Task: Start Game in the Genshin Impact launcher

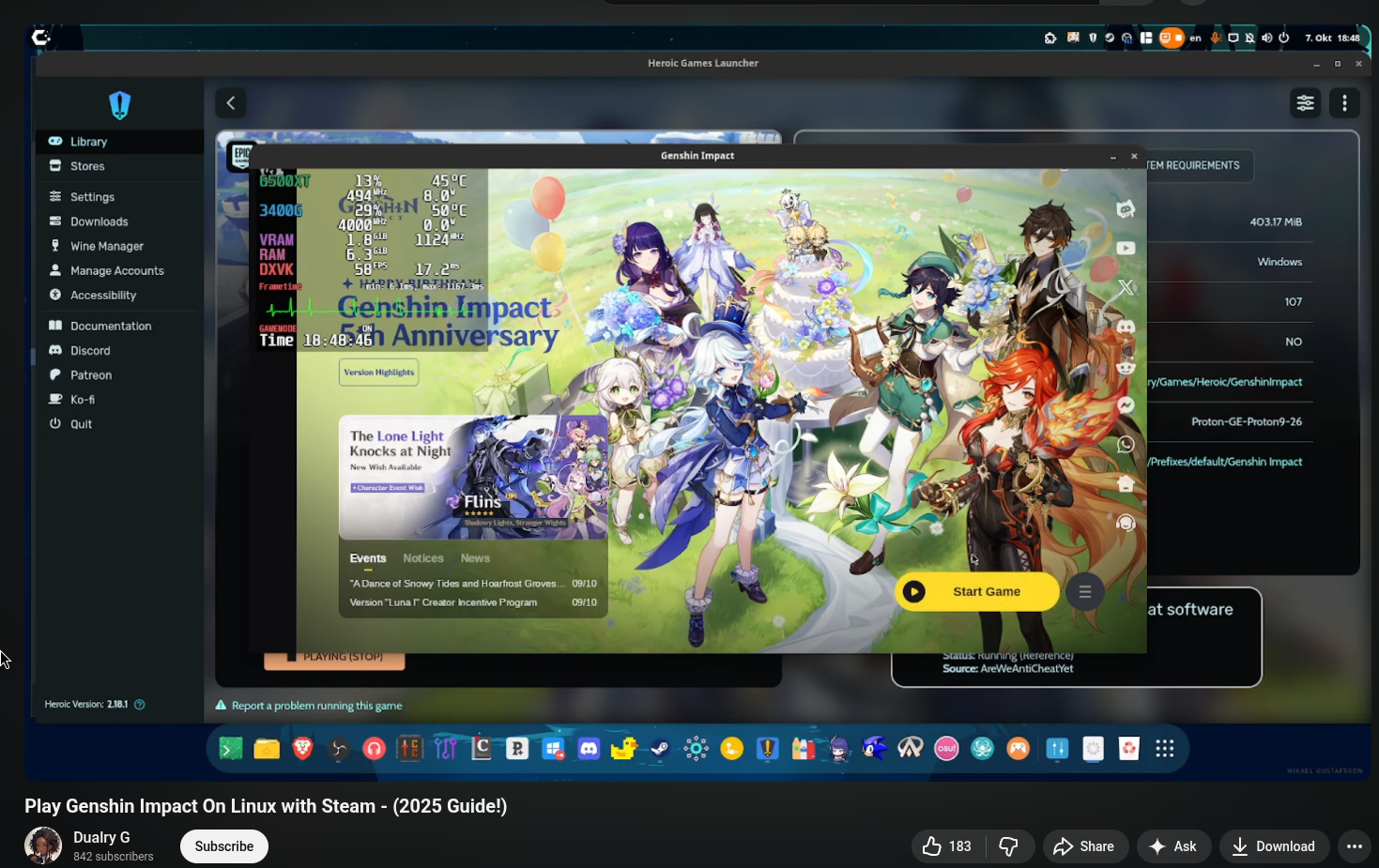Action: (x=977, y=592)
